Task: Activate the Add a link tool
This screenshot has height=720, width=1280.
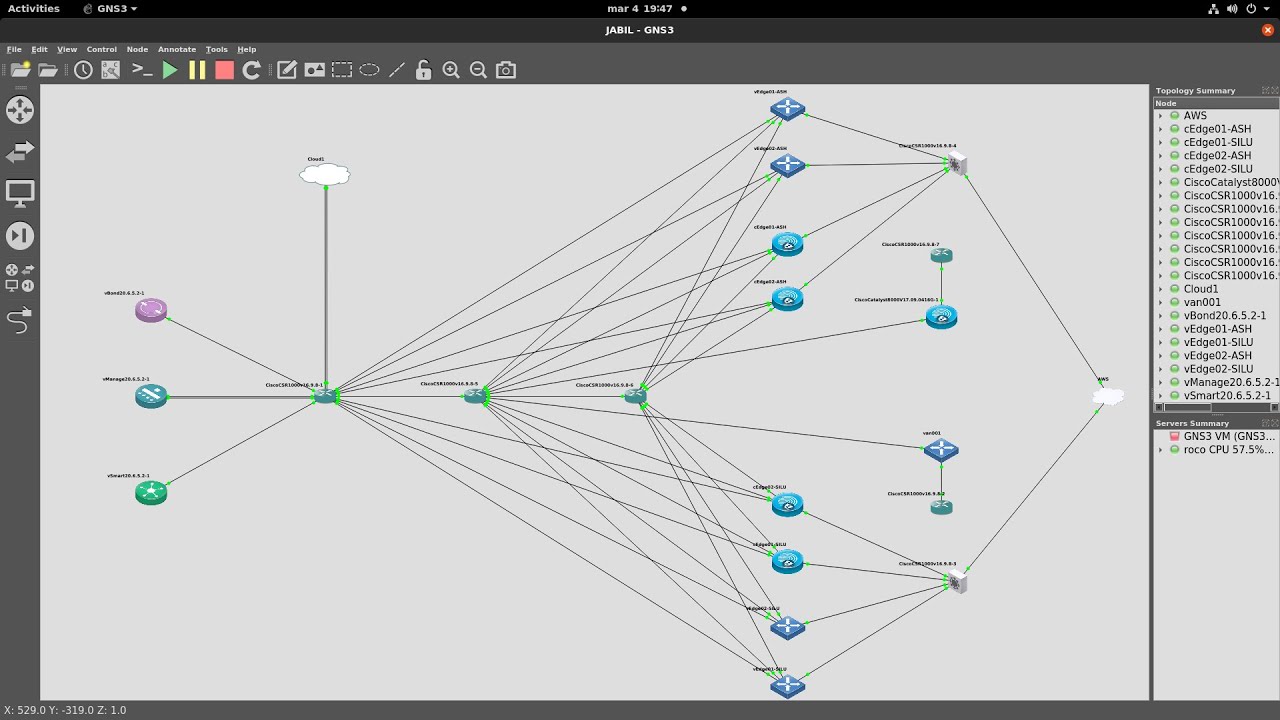Action: [20, 321]
